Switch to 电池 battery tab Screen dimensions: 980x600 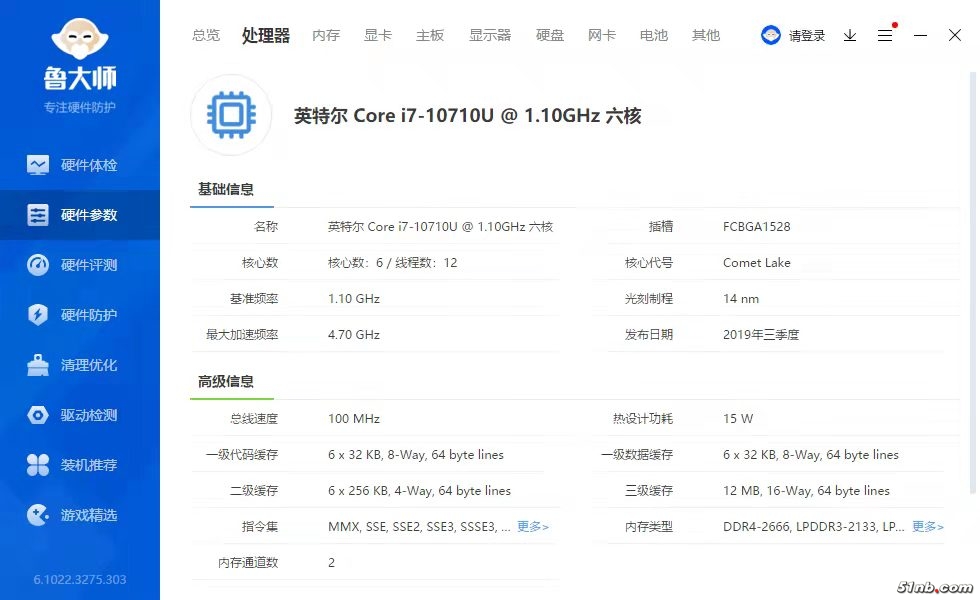click(x=654, y=35)
